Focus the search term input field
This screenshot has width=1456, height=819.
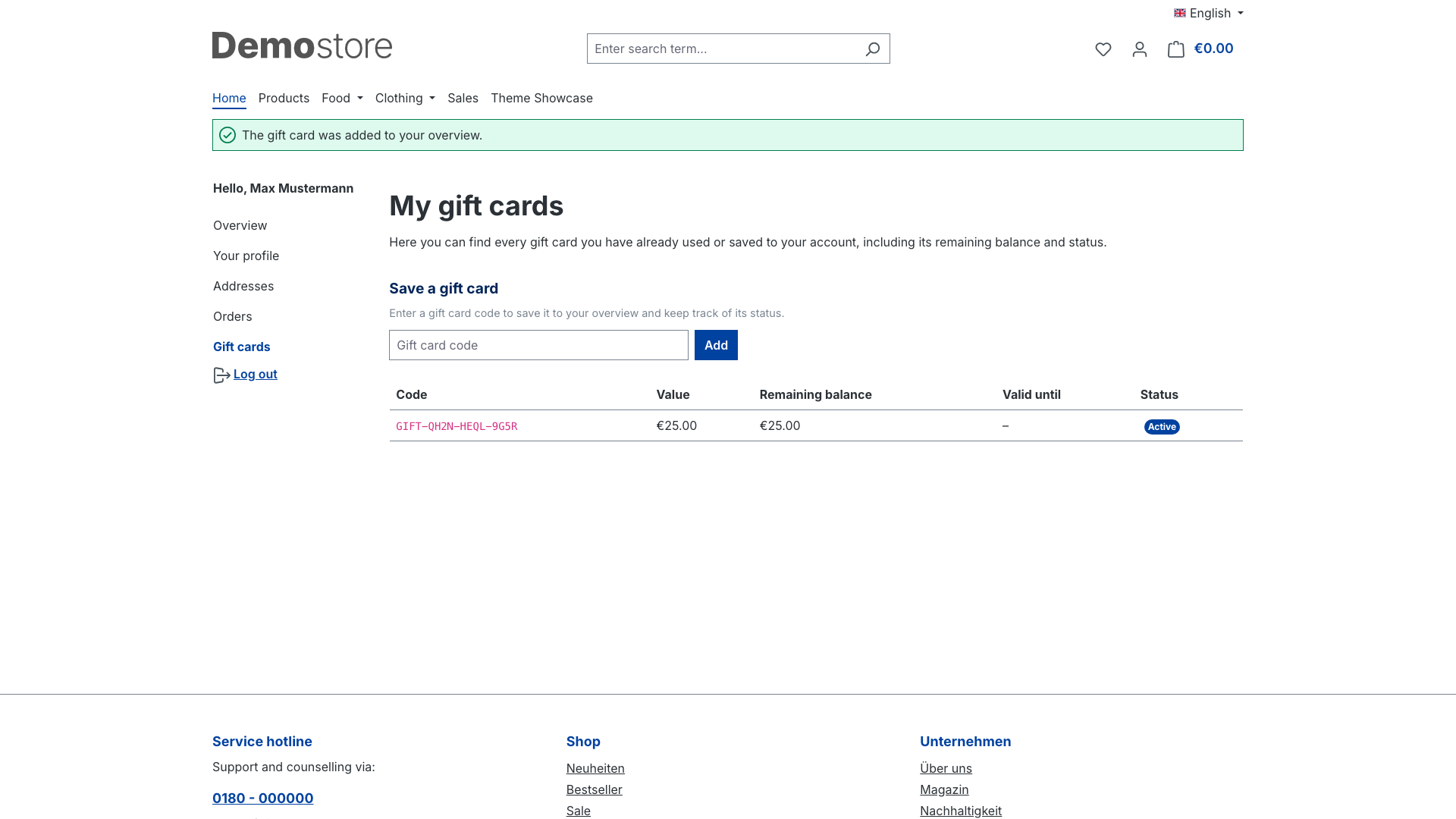pyautogui.click(x=722, y=49)
